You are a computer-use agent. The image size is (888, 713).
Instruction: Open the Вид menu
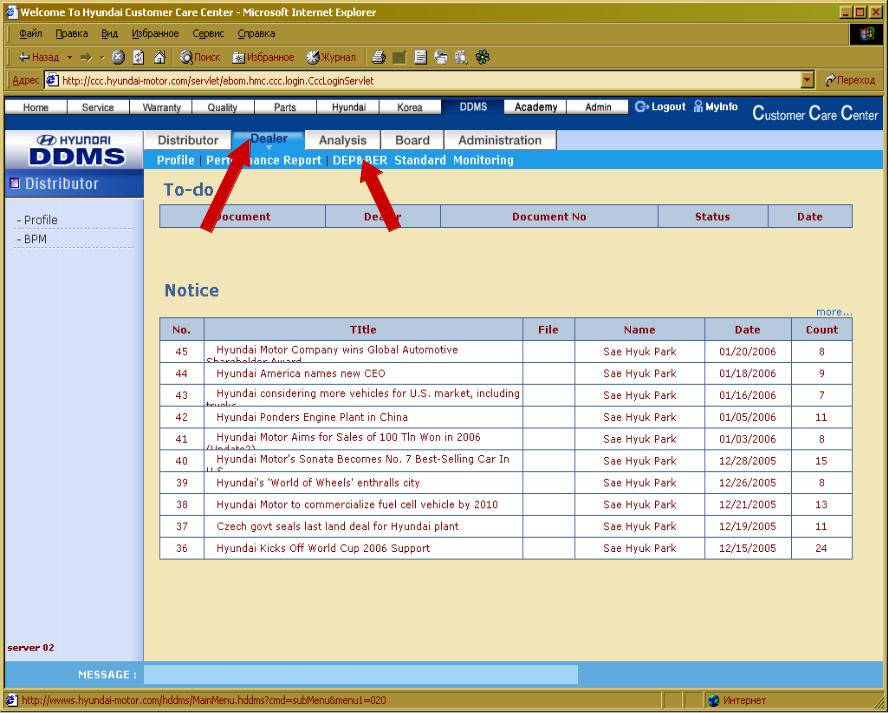coord(109,33)
